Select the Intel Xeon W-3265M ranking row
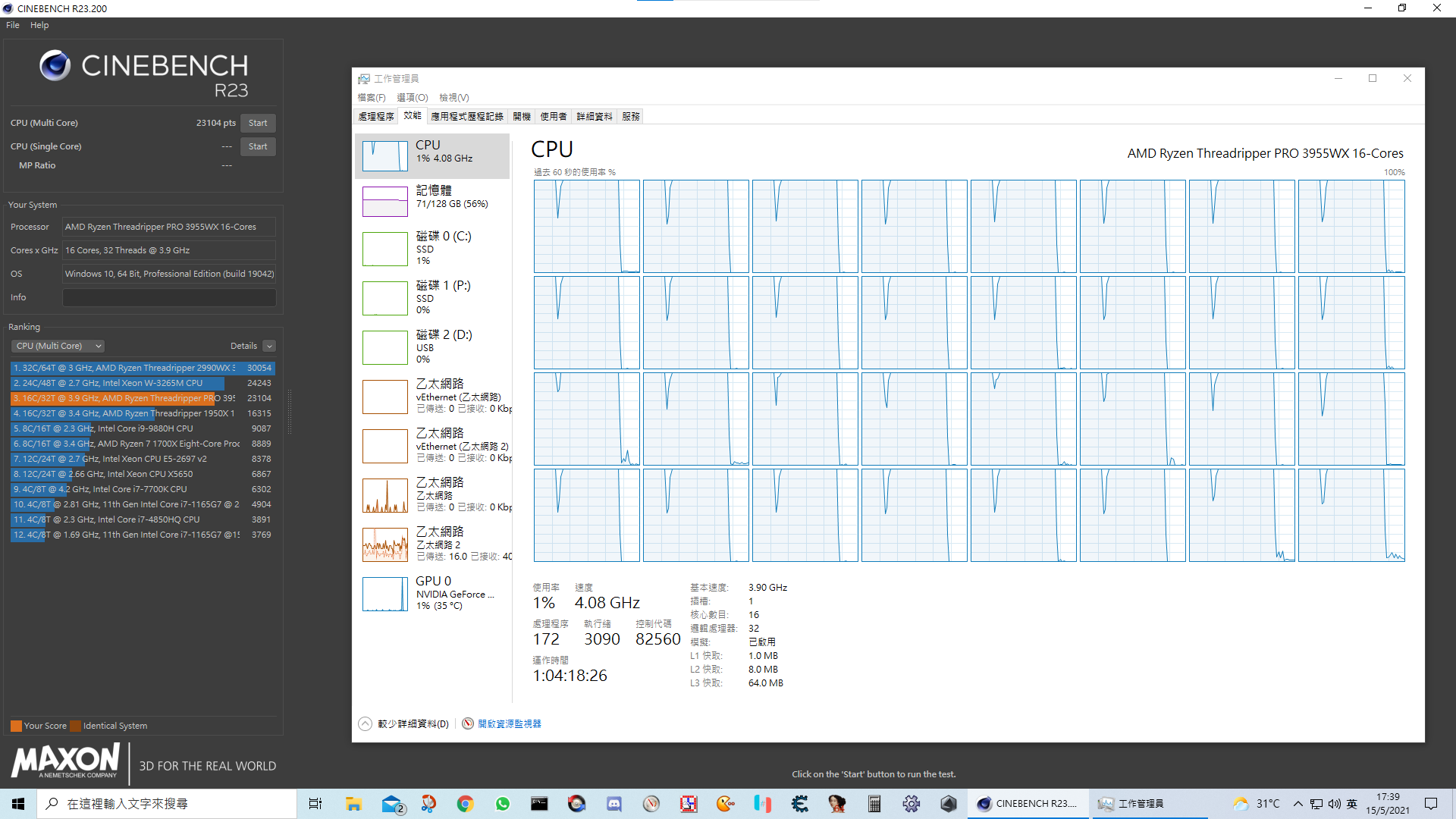 point(143,383)
